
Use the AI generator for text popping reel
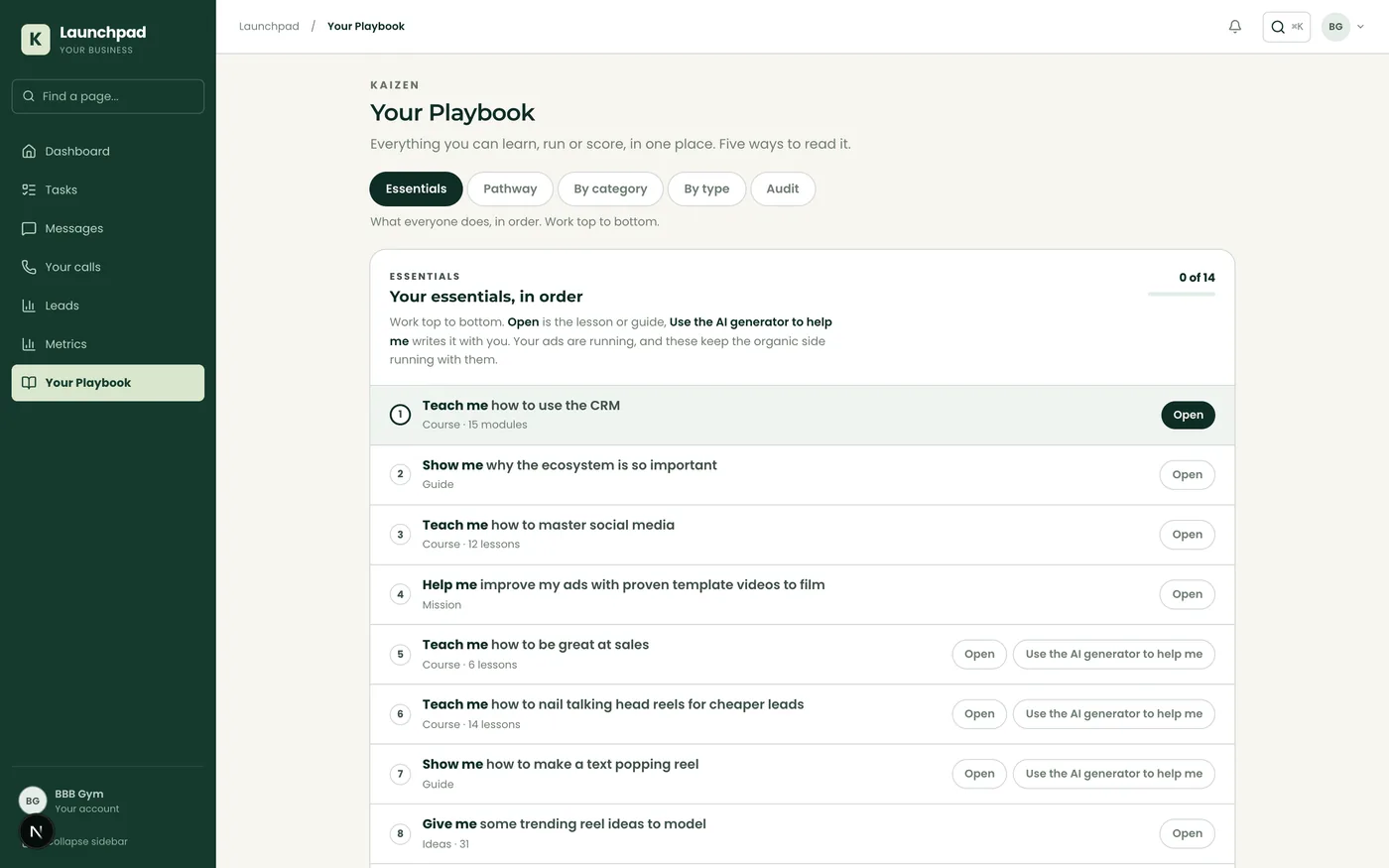pyautogui.click(x=1113, y=774)
